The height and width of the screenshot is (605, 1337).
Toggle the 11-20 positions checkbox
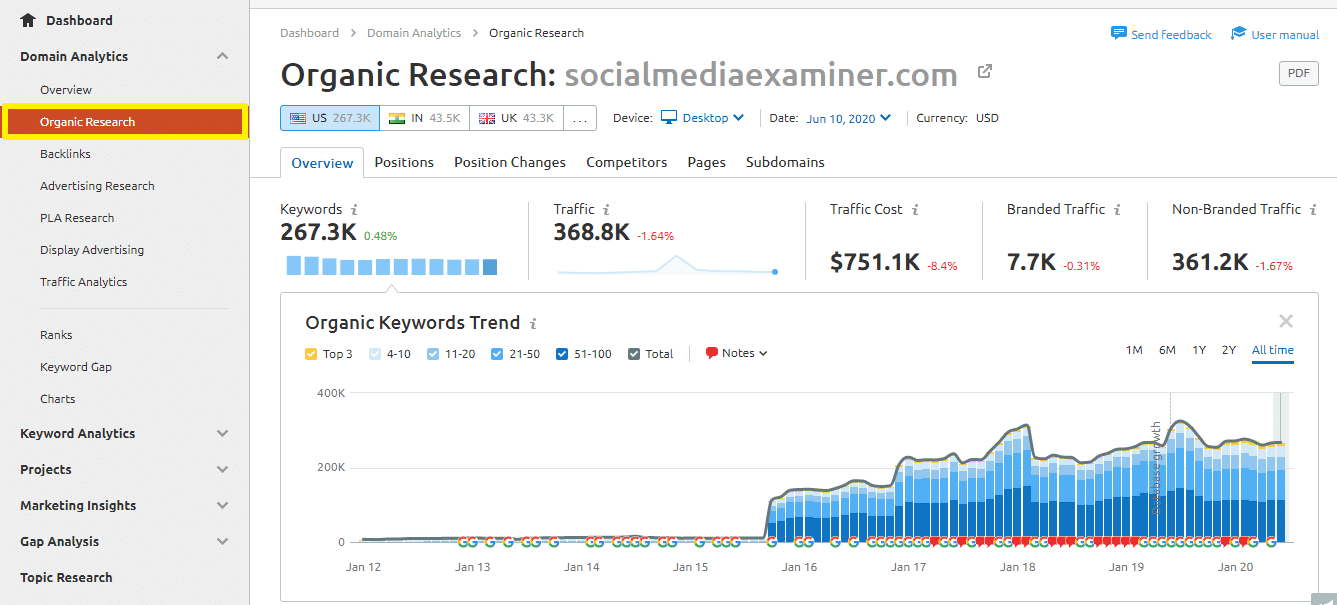[x=433, y=354]
